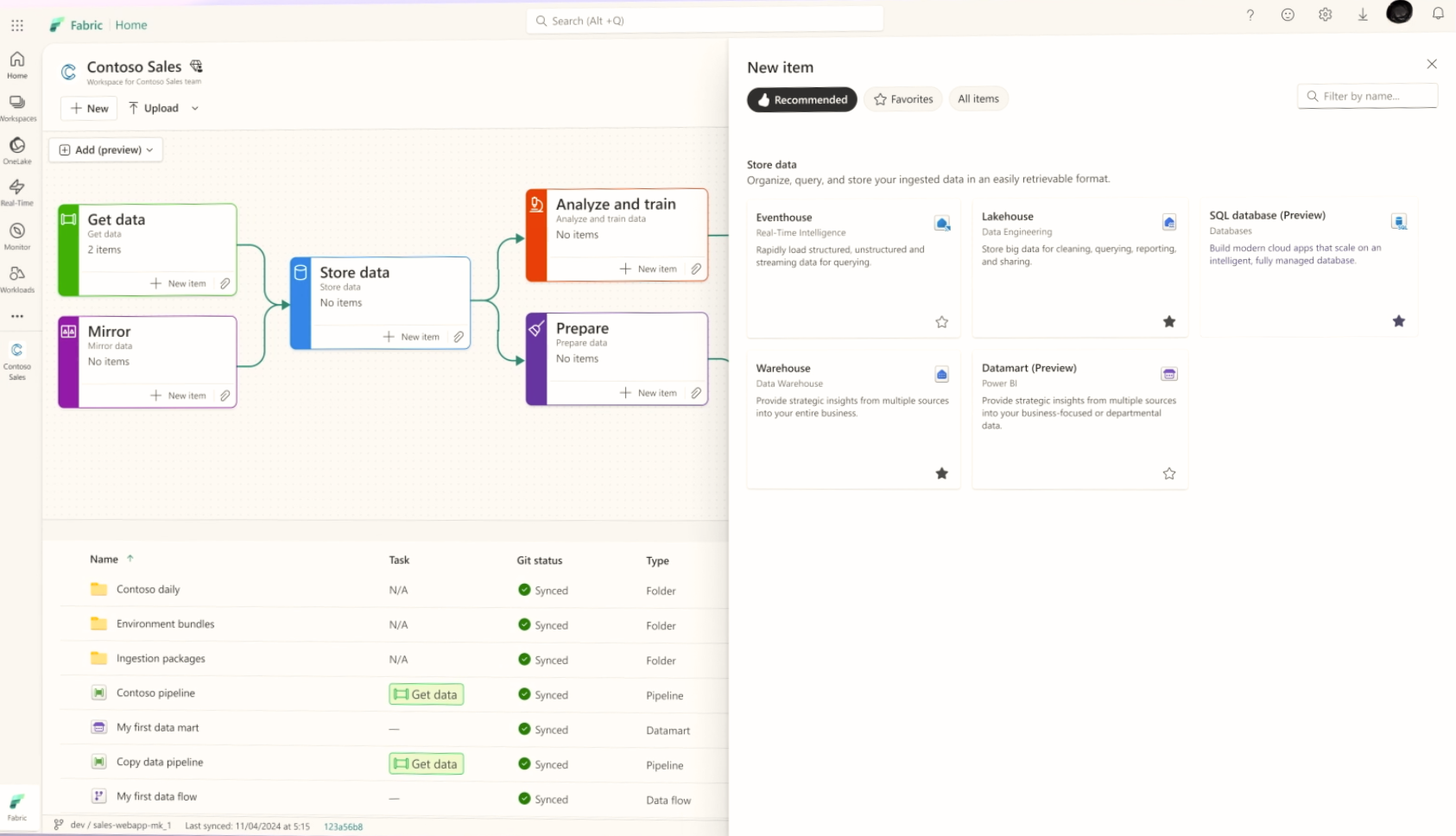Attach item to Get data task

(x=225, y=283)
